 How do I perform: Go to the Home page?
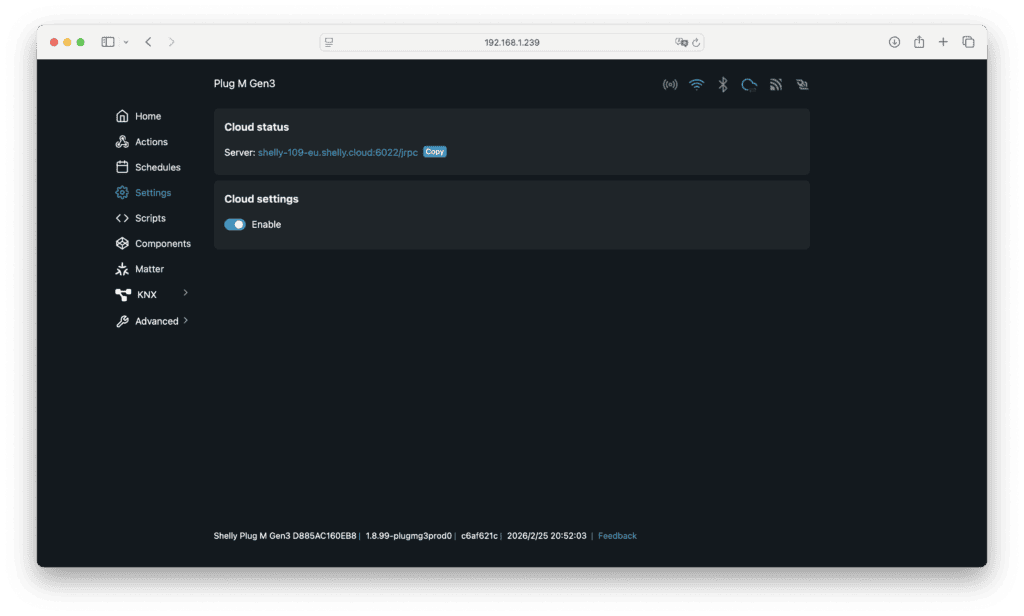(147, 116)
